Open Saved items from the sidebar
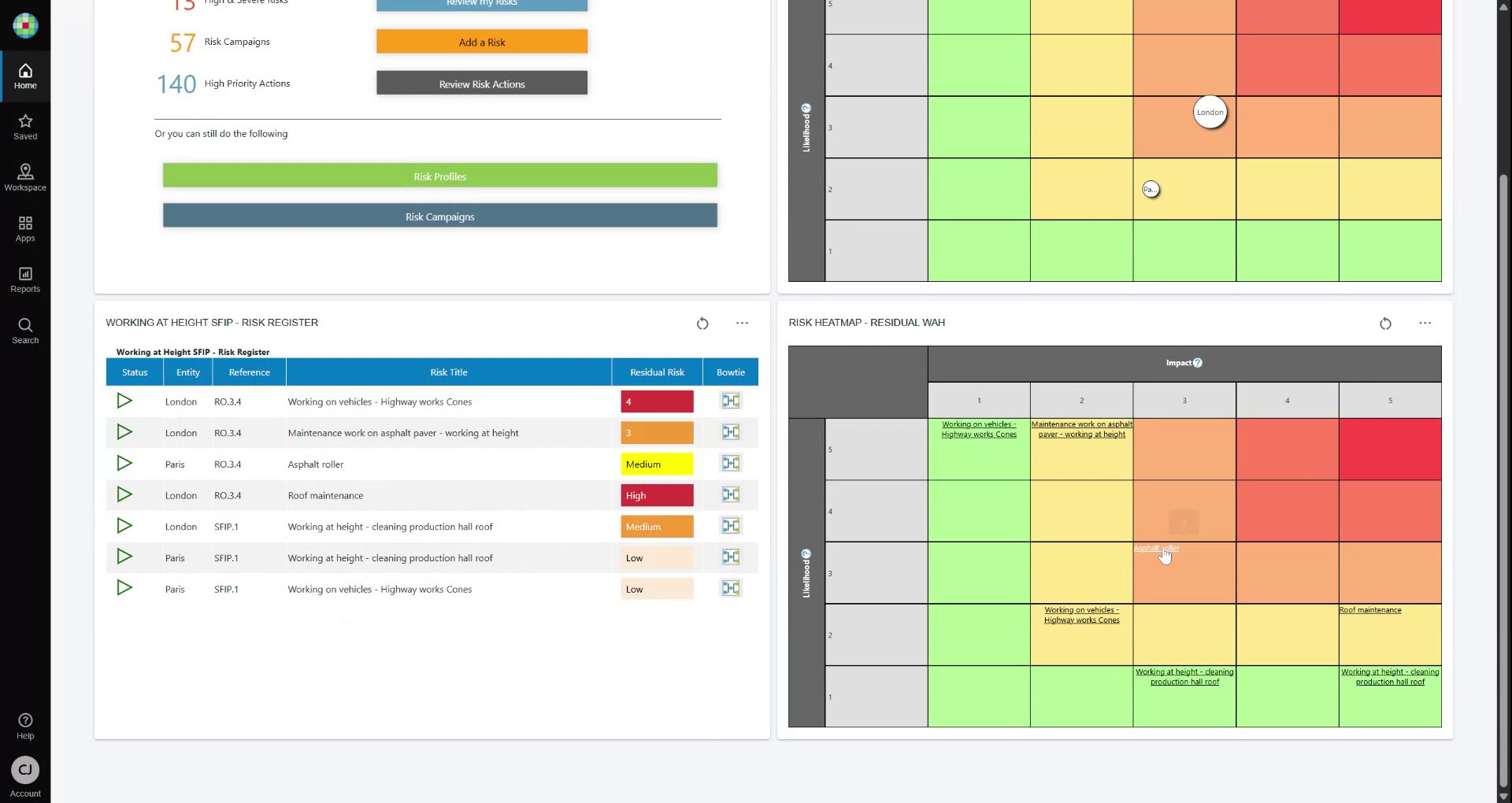1512x803 pixels. click(25, 126)
